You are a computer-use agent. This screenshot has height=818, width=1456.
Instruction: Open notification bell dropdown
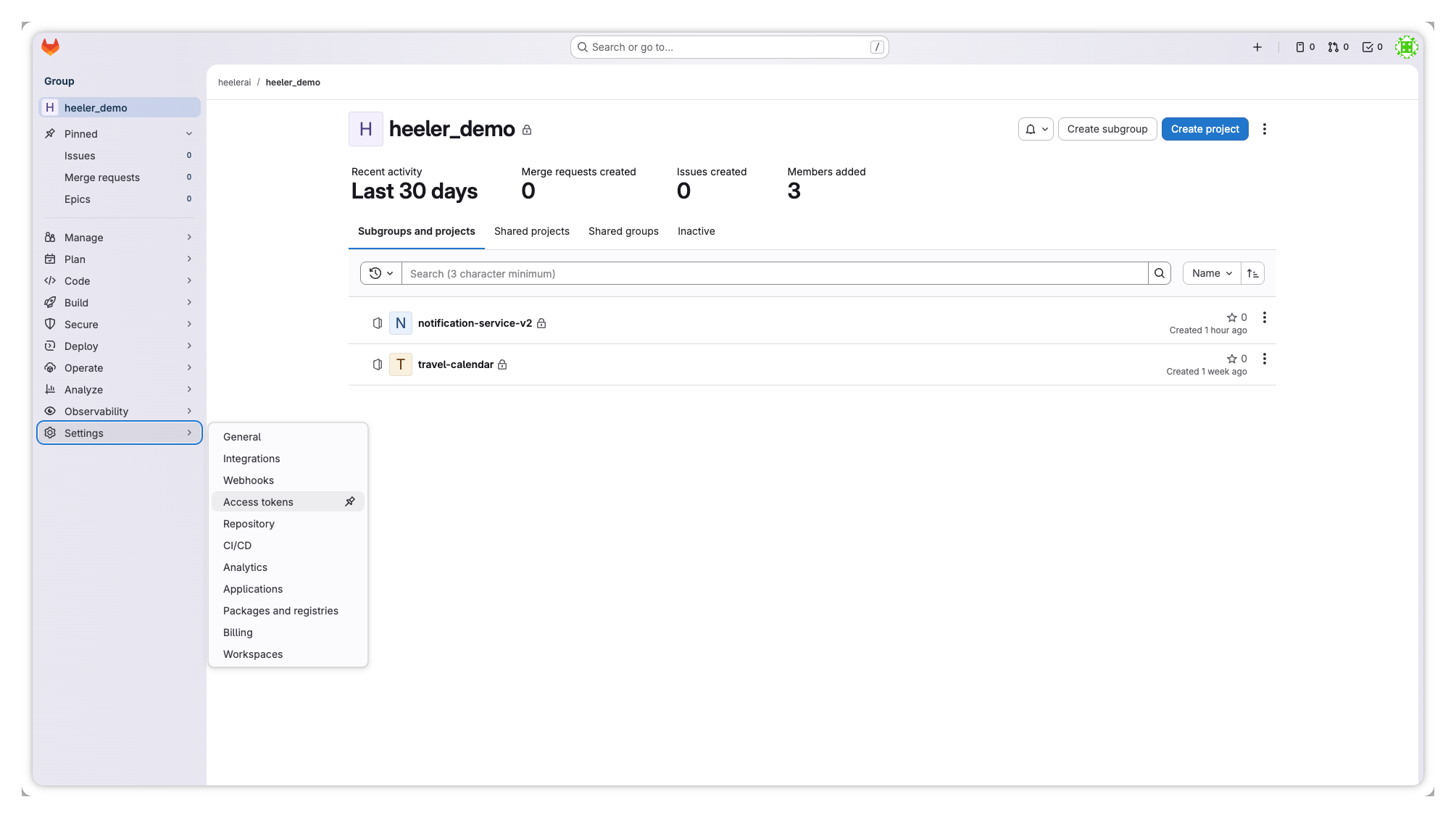(1036, 129)
